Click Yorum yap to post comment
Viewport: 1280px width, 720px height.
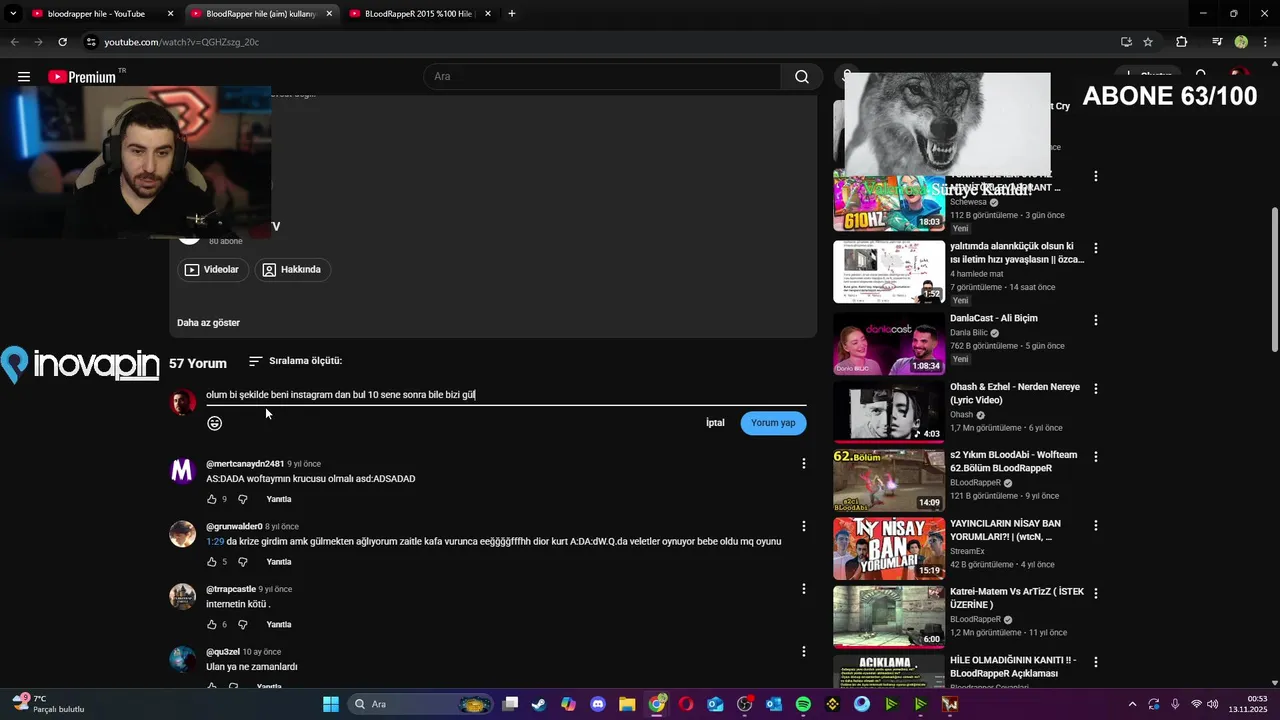[773, 423]
